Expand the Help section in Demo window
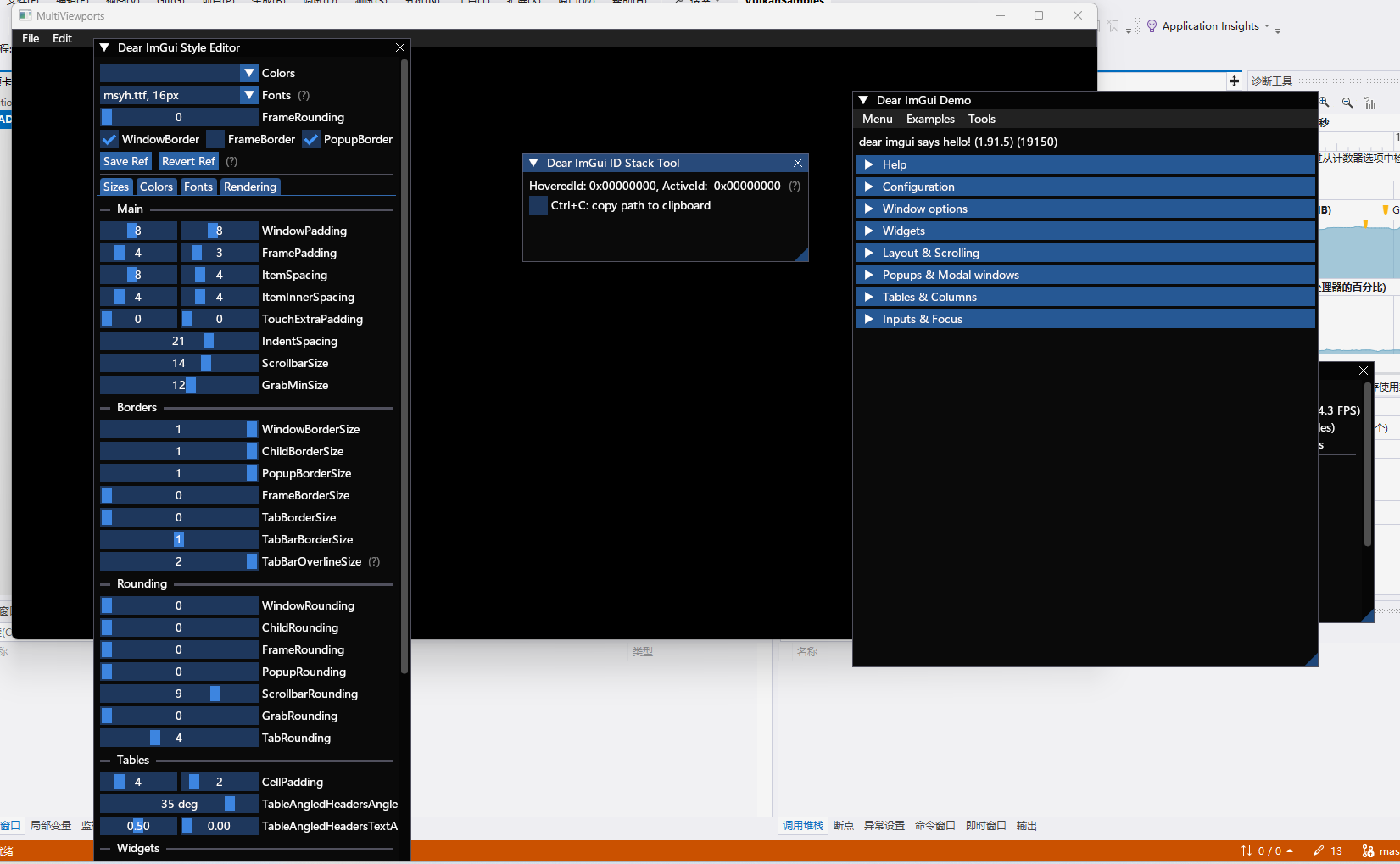The image size is (1400, 864). pos(1085,164)
